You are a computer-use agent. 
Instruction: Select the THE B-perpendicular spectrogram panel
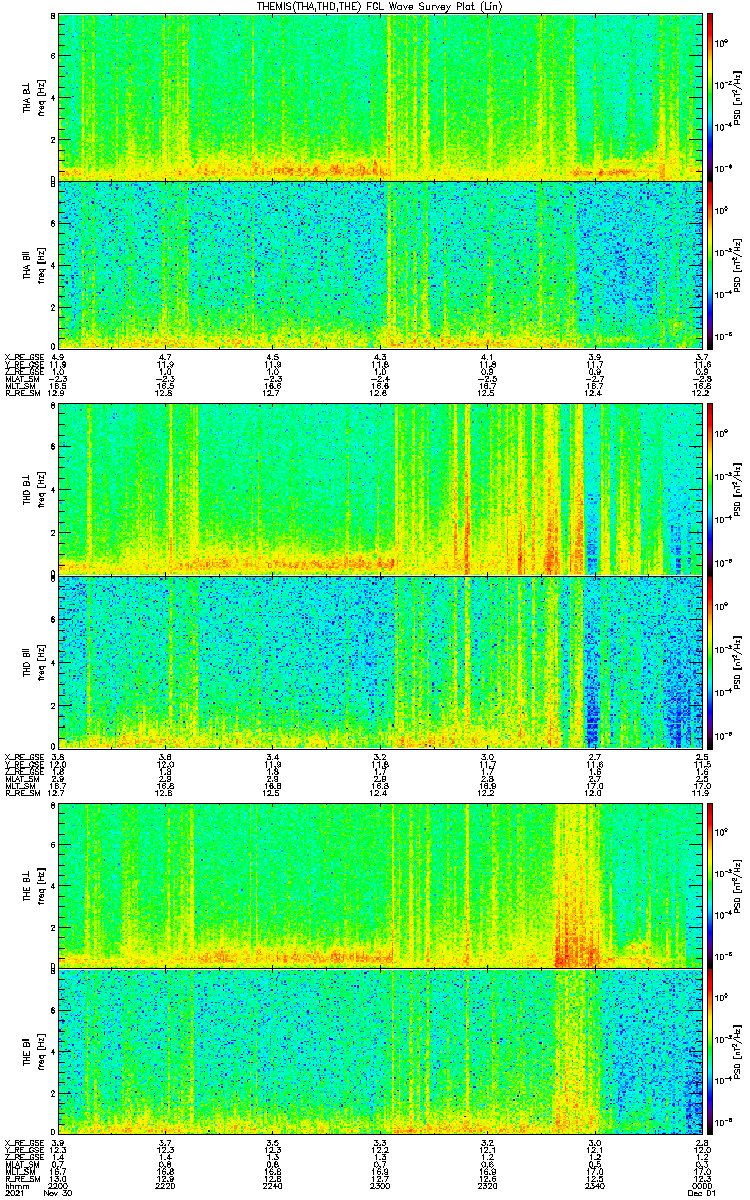click(x=382, y=885)
